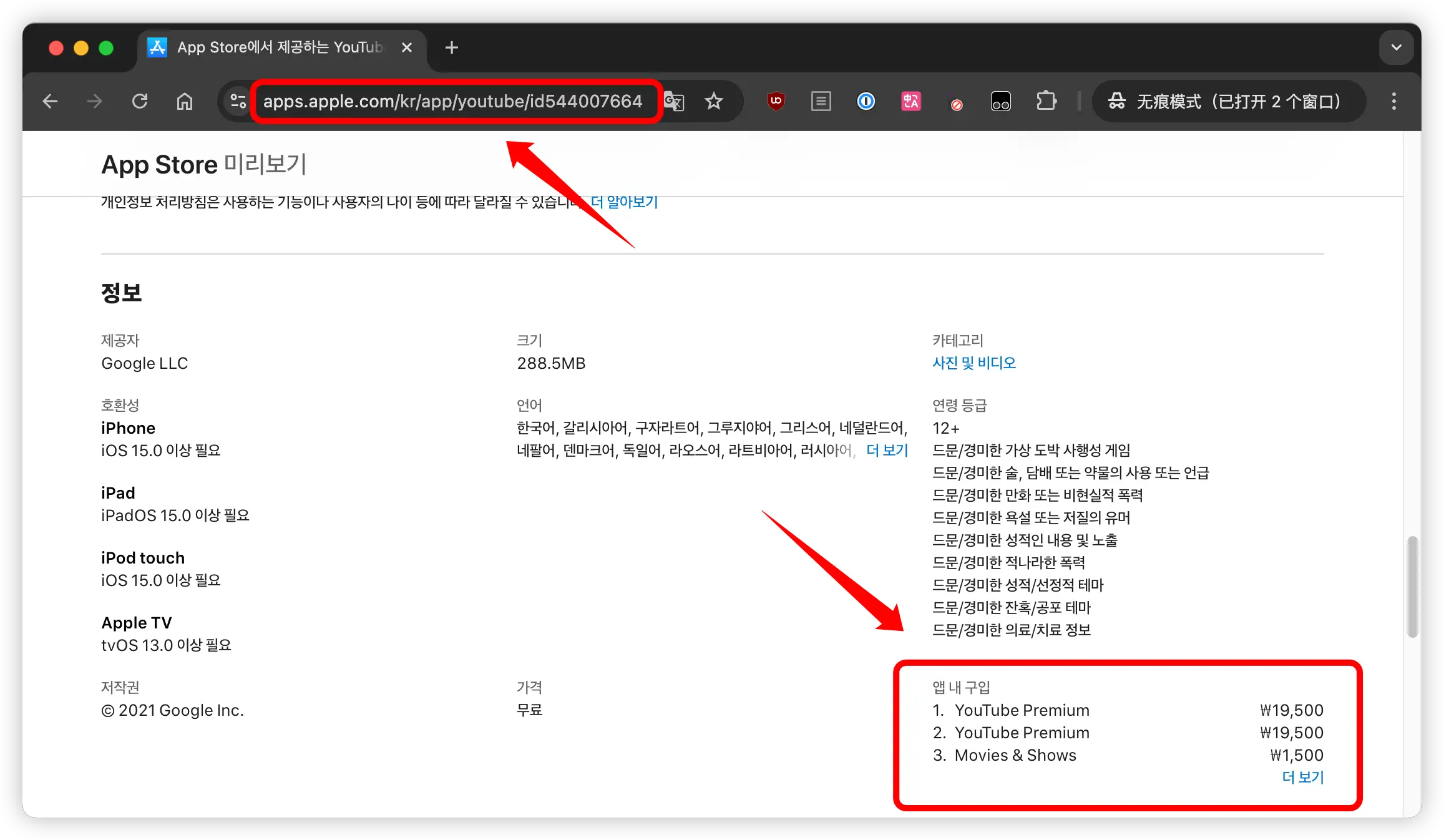Click the tvOS 13.0 이상 필요 text
Image resolution: width=1444 pixels, height=840 pixels.
166,645
